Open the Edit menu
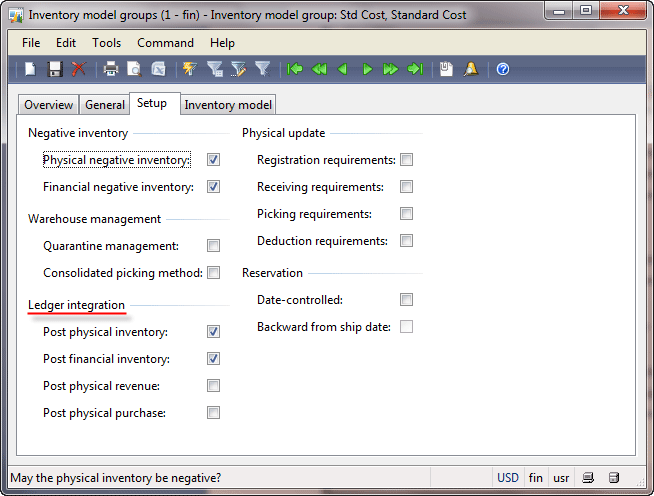654x496 pixels. 66,43
